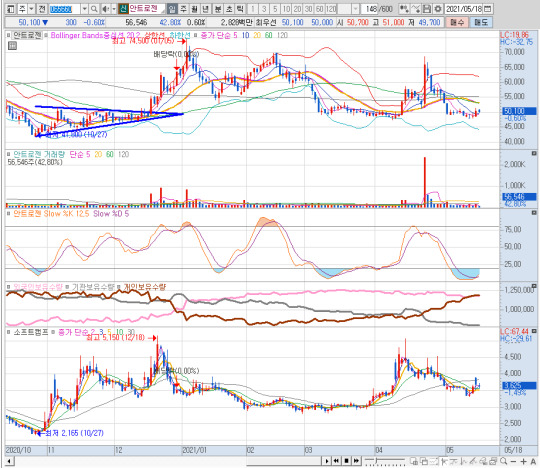Click the speaker sound icon
The width and height of the screenshot is (540, 468).
click(x=105, y=9)
